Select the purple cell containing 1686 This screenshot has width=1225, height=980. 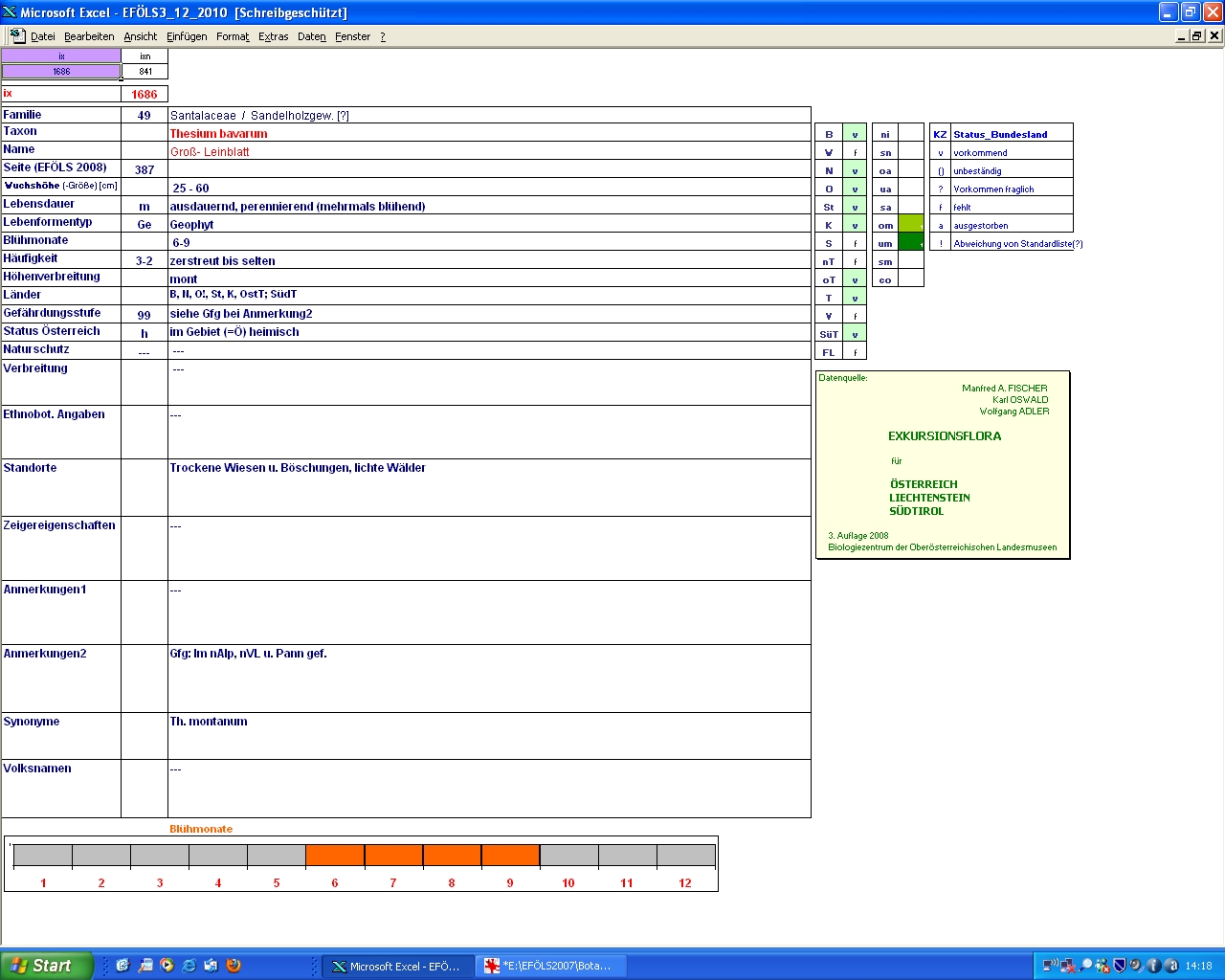coord(61,71)
